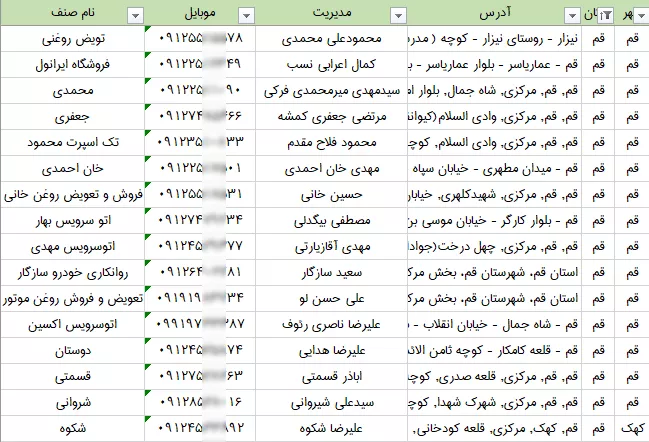
Task: Select manager cell اباذر قسمتی
Action: (331, 377)
